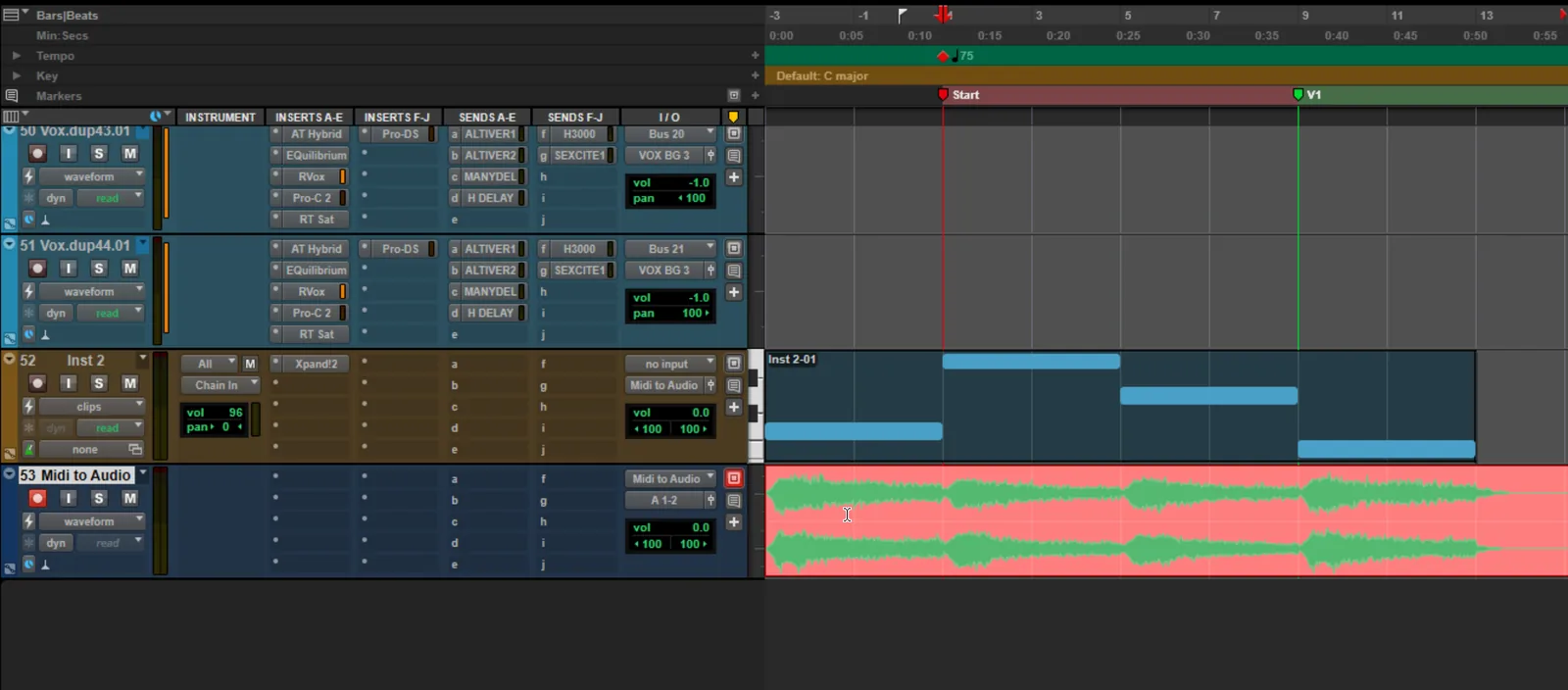Open 'no input' selector on Inst 2
The image size is (1568, 690).
coord(671,364)
